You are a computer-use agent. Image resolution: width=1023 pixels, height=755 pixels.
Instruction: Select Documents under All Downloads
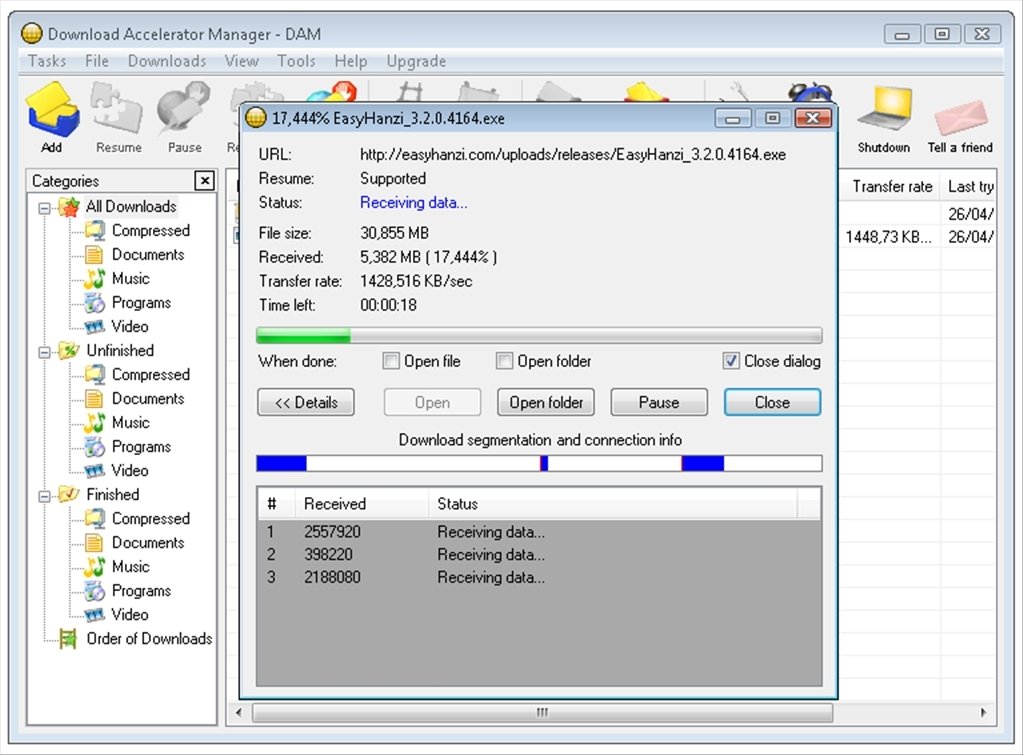coord(148,254)
